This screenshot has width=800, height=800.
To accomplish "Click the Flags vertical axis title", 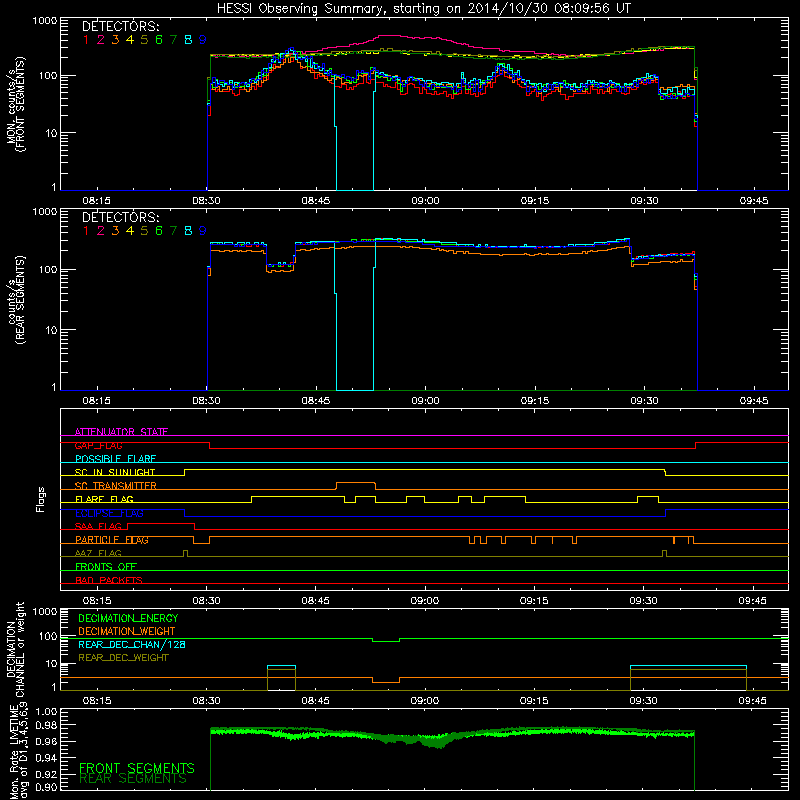I will click(x=41, y=499).
